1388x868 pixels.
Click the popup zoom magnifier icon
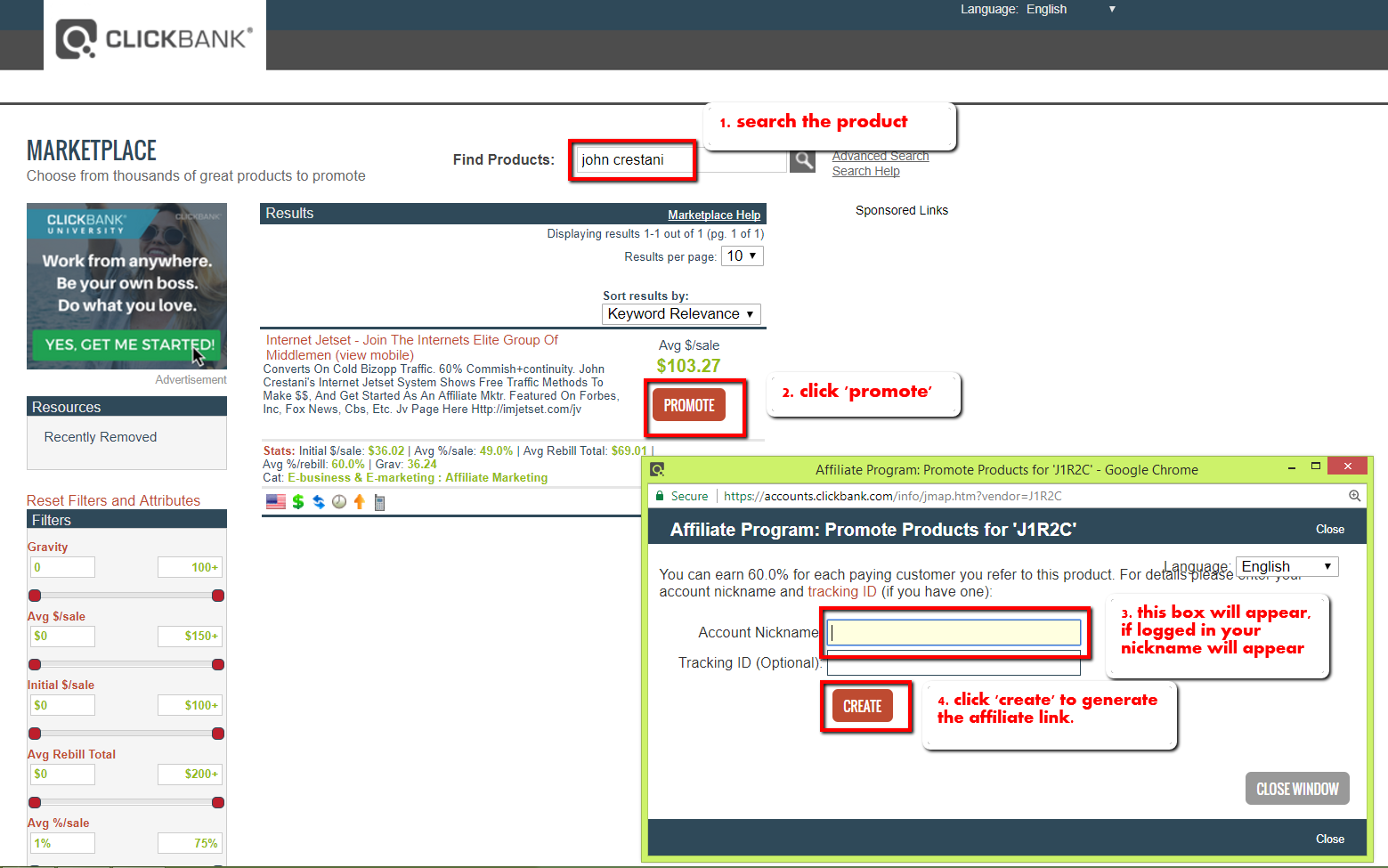click(1354, 496)
